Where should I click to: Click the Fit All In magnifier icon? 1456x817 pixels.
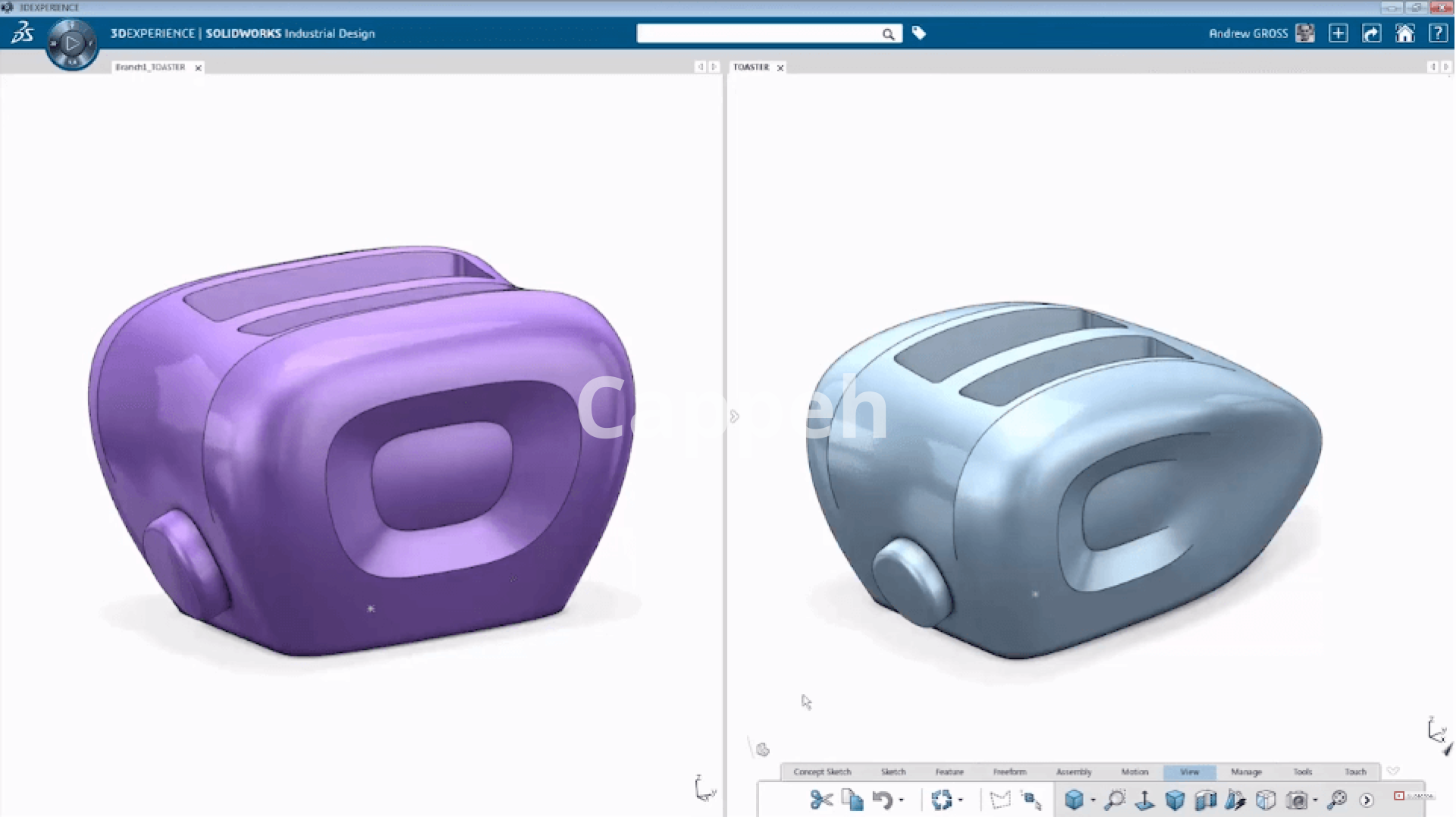coord(1114,800)
